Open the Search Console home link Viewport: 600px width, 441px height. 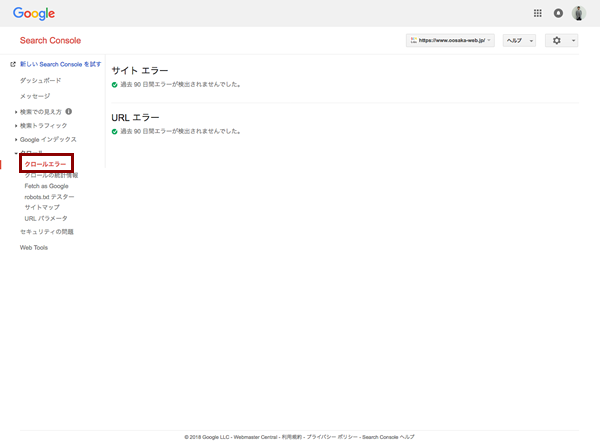coord(50,40)
